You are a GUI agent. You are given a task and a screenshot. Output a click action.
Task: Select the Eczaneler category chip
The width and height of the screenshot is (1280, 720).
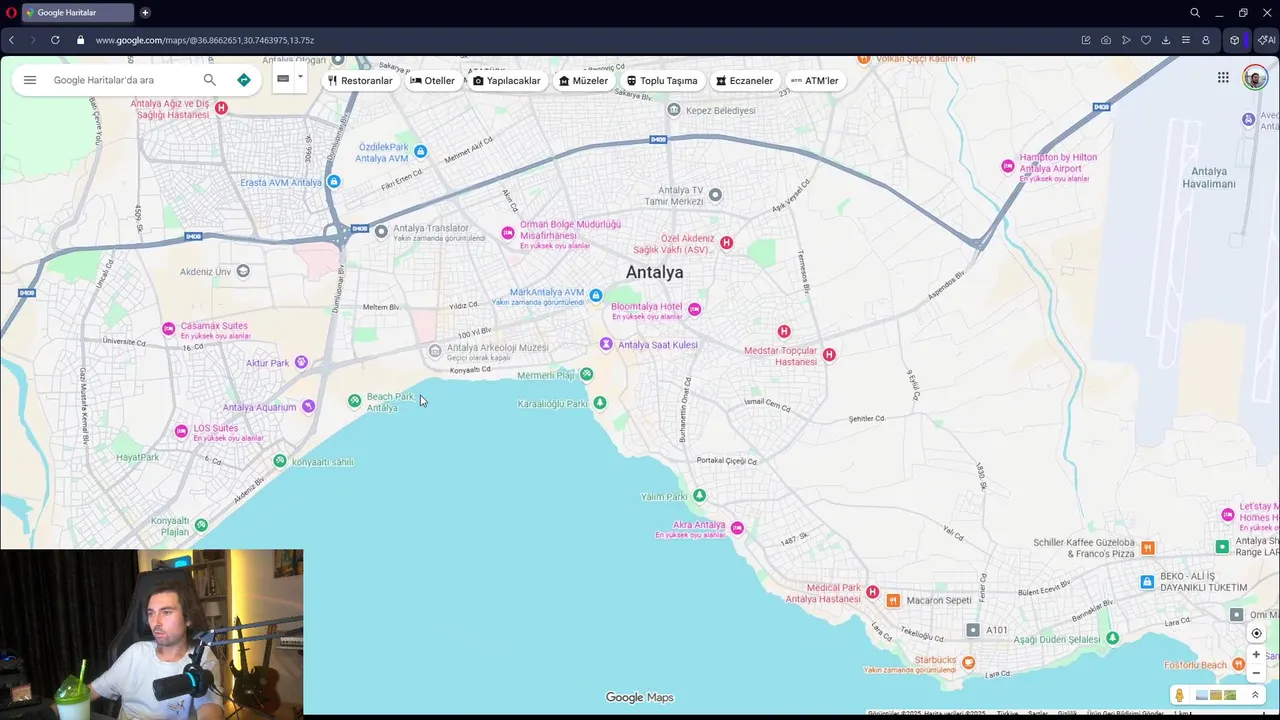(745, 81)
